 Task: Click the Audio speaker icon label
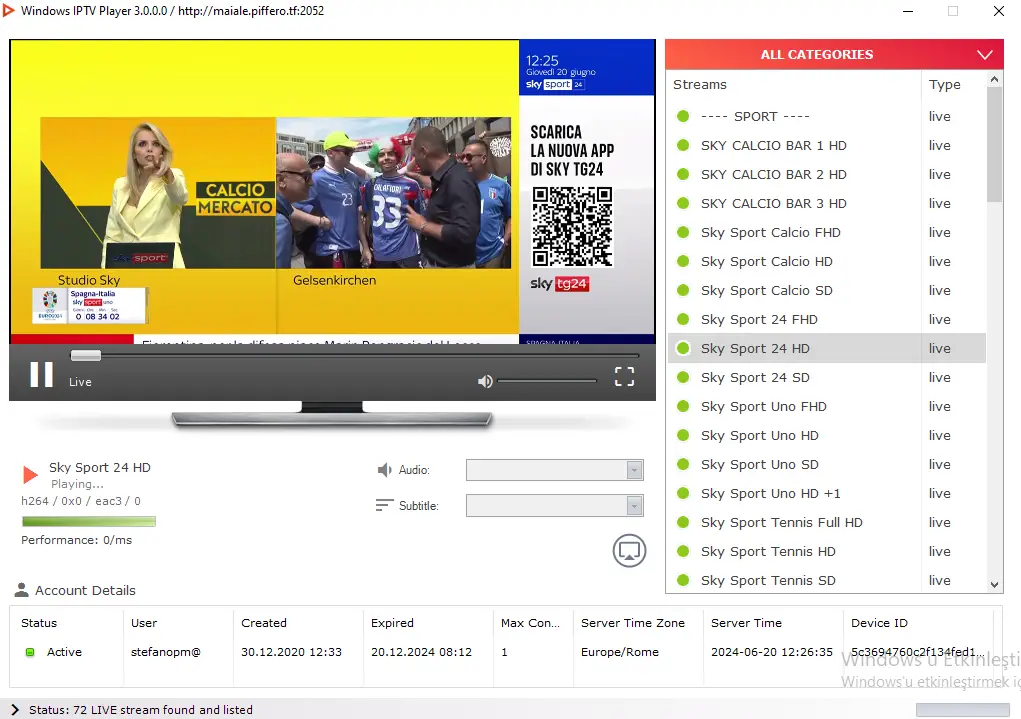384,470
